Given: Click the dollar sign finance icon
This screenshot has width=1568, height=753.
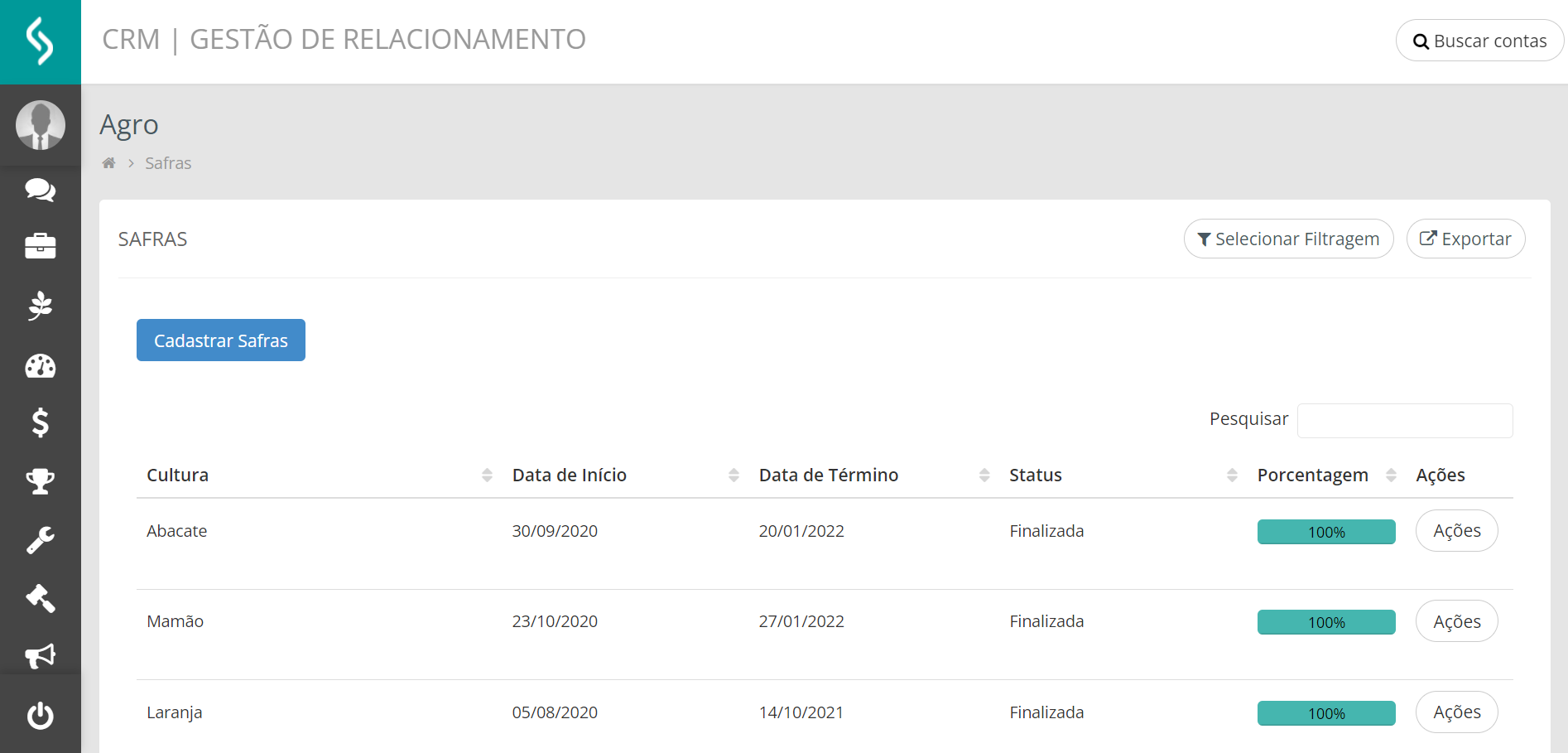Looking at the screenshot, I should click(40, 422).
